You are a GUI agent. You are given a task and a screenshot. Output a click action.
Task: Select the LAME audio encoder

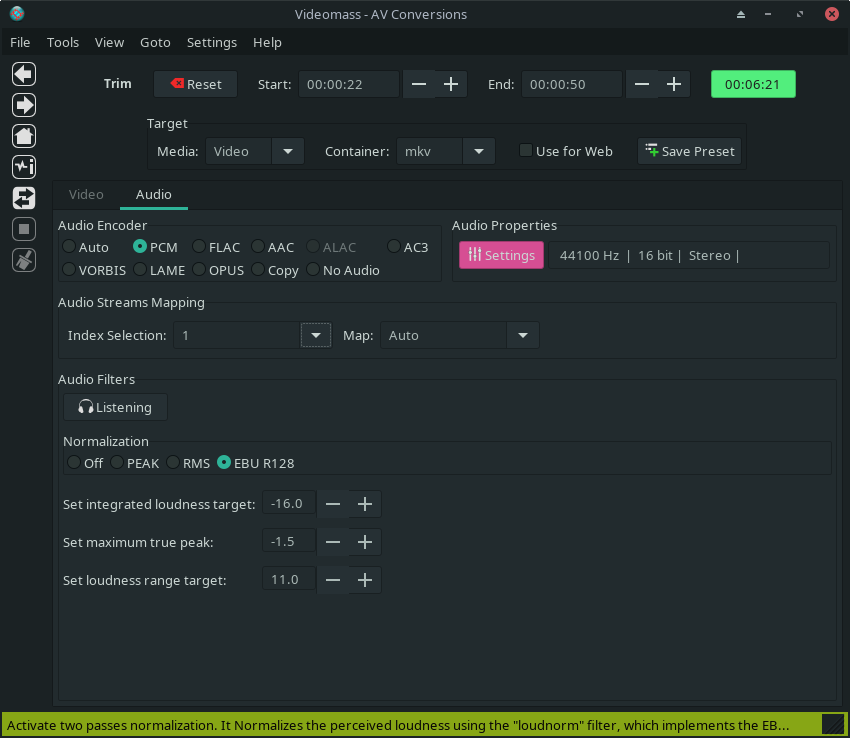point(159,270)
